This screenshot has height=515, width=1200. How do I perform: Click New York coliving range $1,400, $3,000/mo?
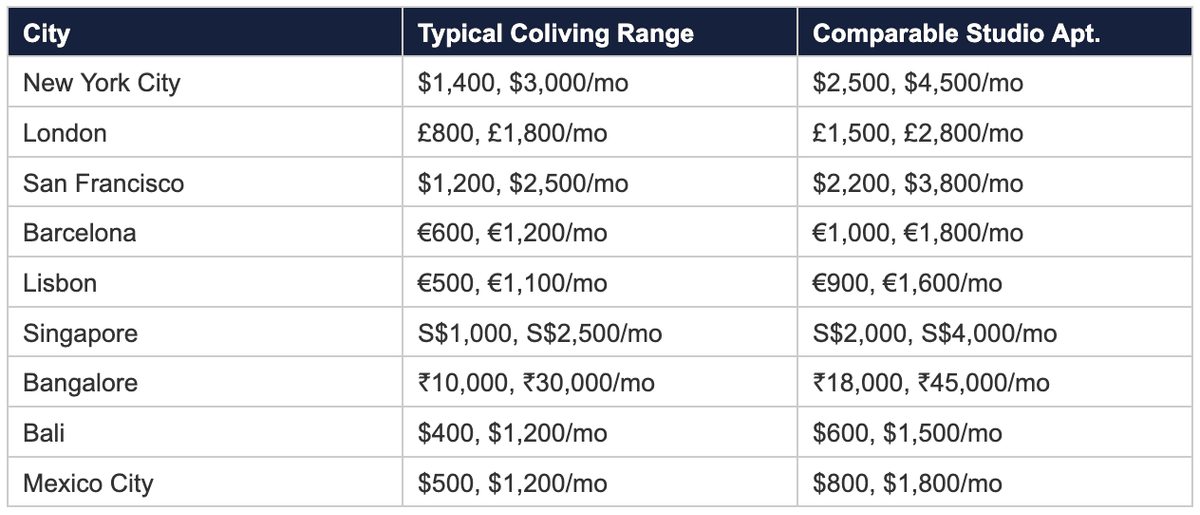pos(523,83)
